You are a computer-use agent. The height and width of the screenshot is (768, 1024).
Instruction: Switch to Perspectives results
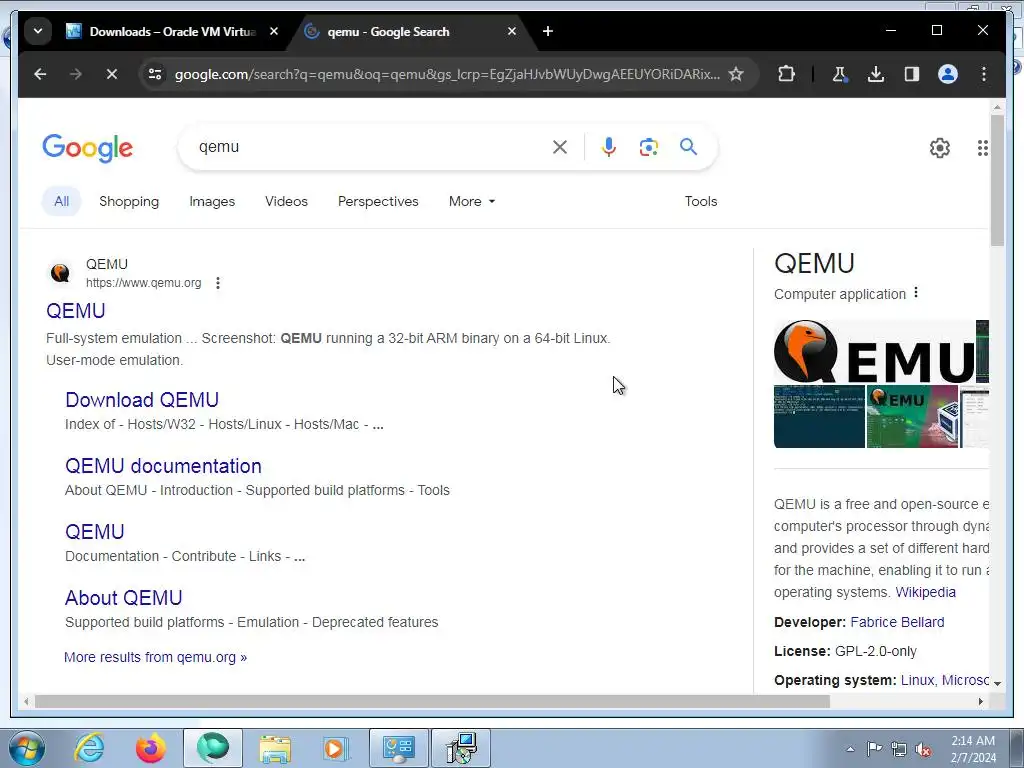[378, 201]
